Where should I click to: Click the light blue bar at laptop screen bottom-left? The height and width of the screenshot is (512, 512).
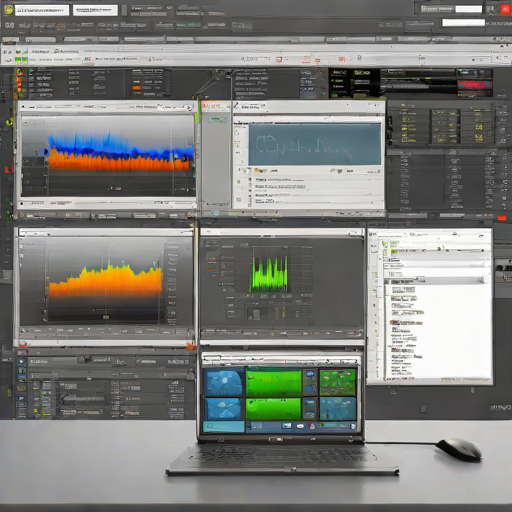tap(223, 426)
